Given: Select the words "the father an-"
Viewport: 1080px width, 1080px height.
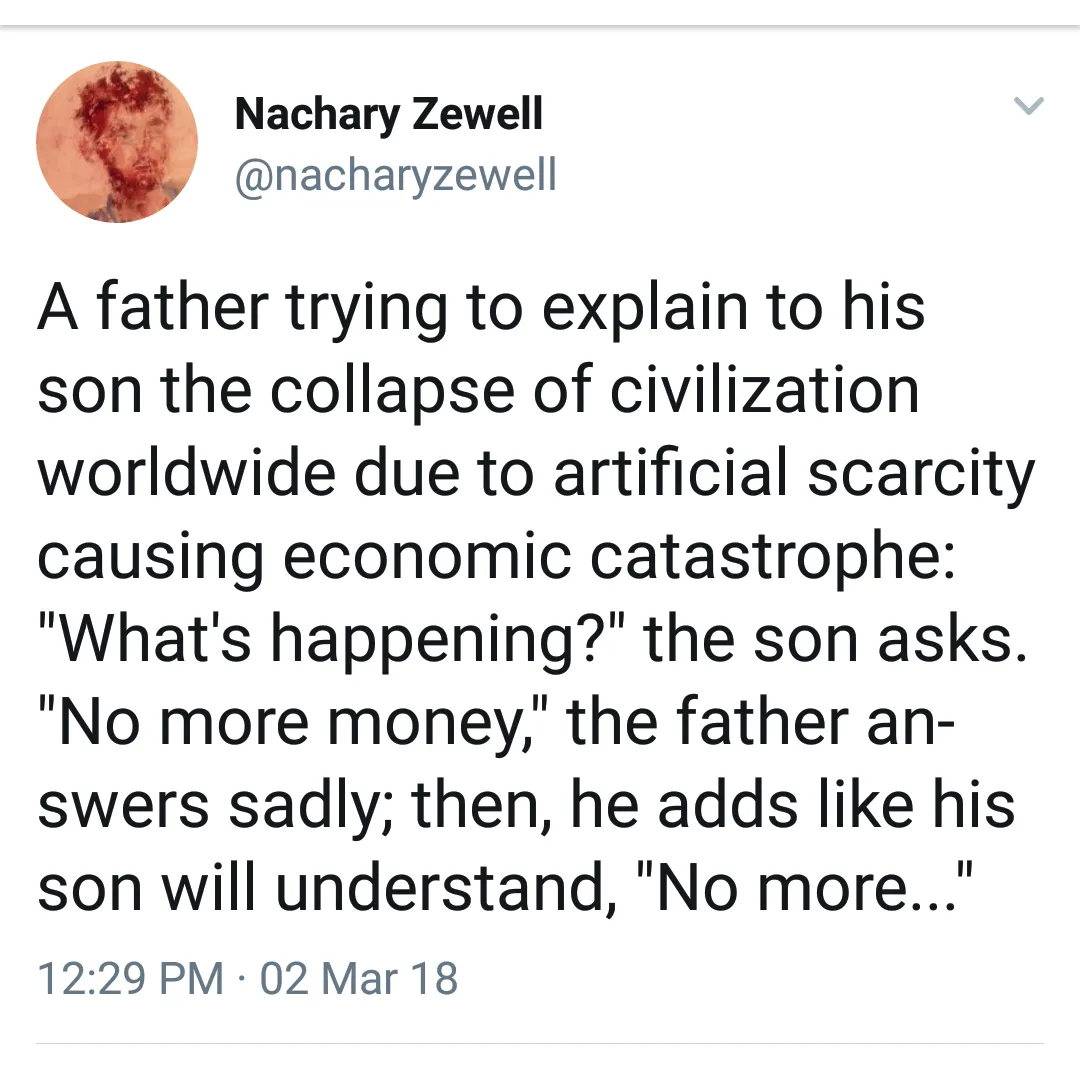Looking at the screenshot, I should 760,723.
